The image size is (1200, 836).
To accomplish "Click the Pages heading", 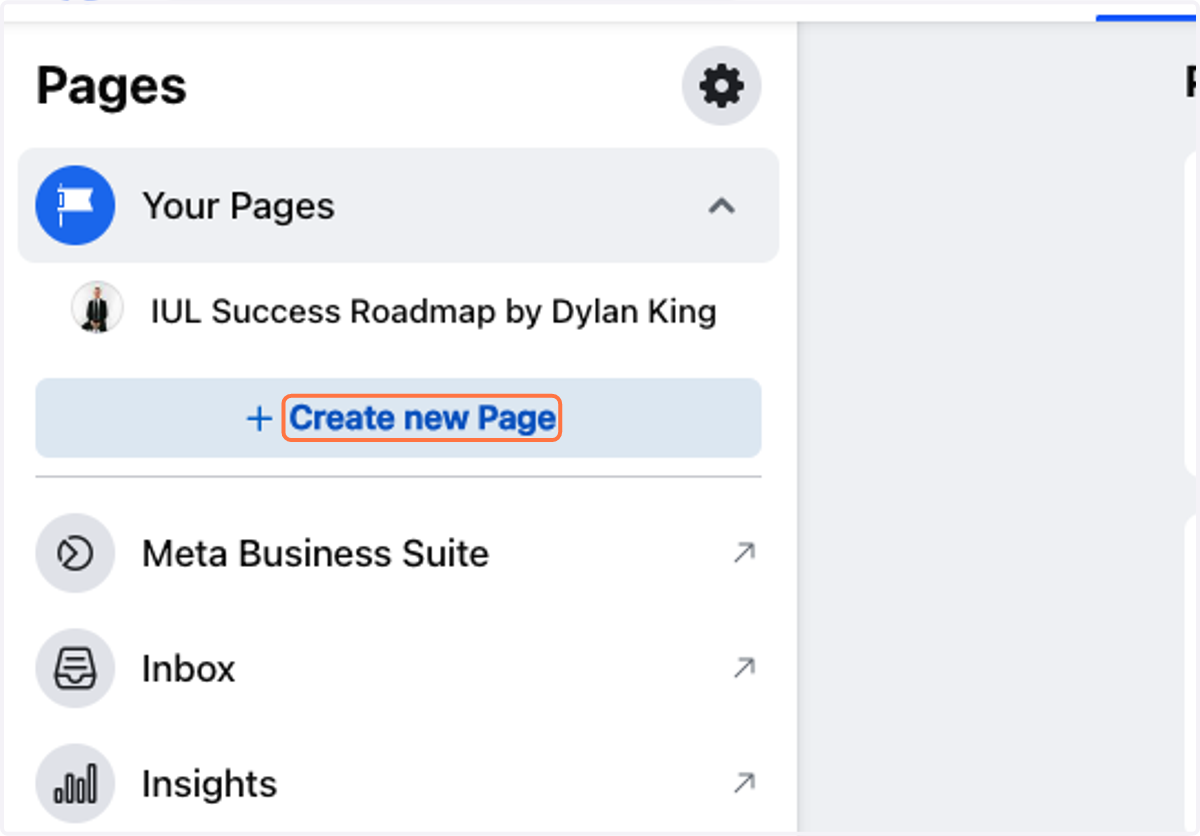I will [111, 87].
